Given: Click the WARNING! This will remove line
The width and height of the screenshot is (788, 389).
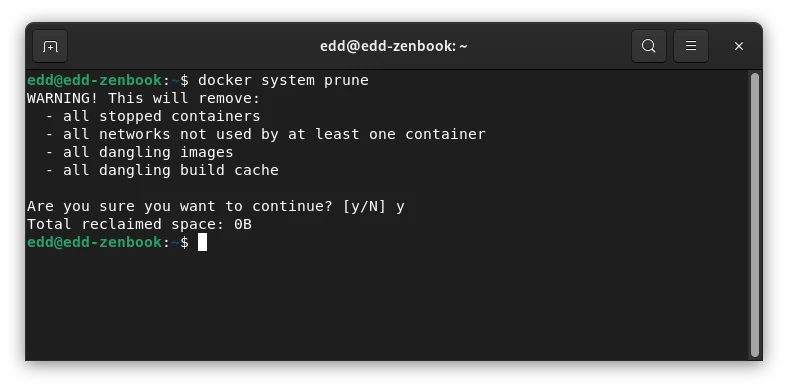Looking at the screenshot, I should tap(144, 98).
